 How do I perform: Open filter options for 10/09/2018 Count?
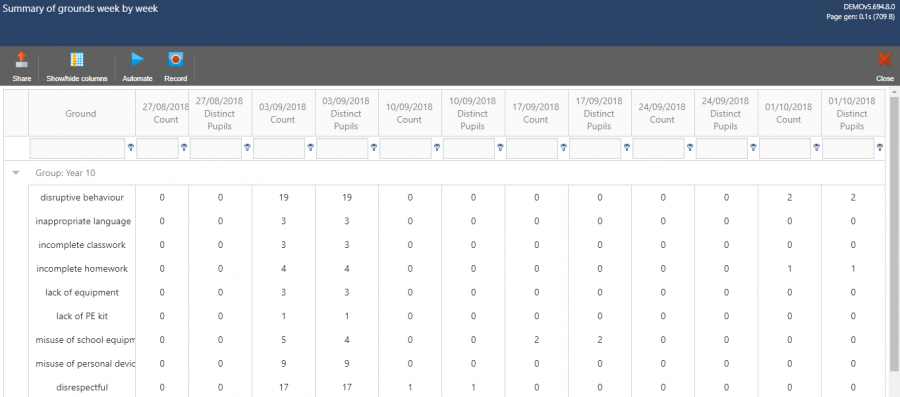click(x=437, y=147)
